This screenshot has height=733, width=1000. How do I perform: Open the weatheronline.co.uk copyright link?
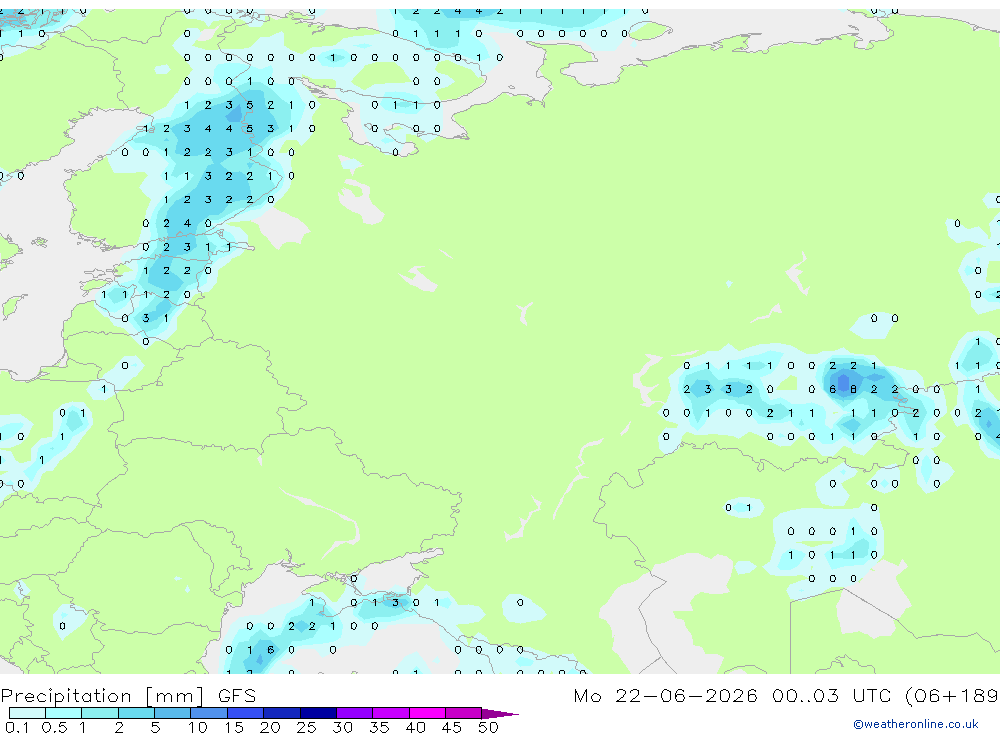coord(916,724)
